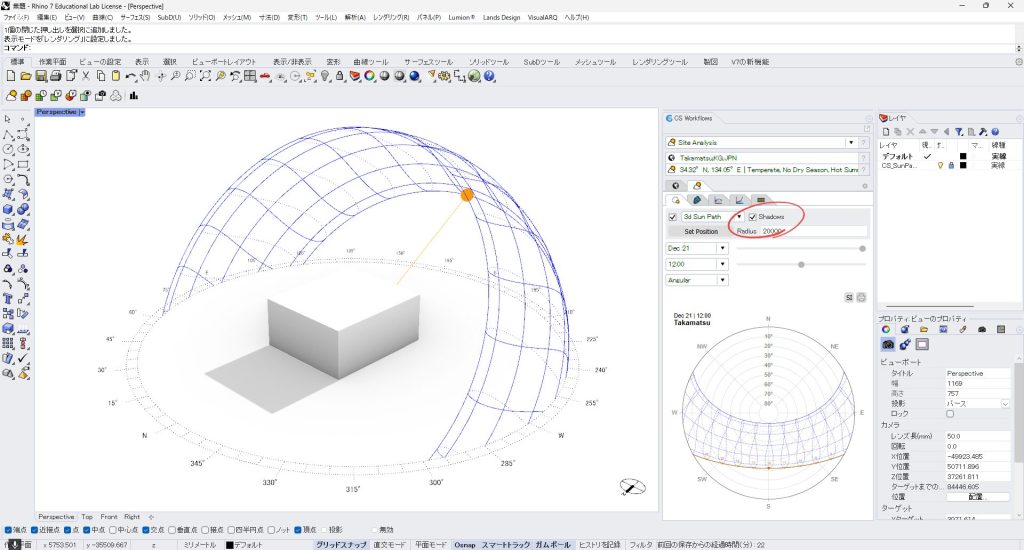Click the Save file icon in toolbar

[42, 76]
